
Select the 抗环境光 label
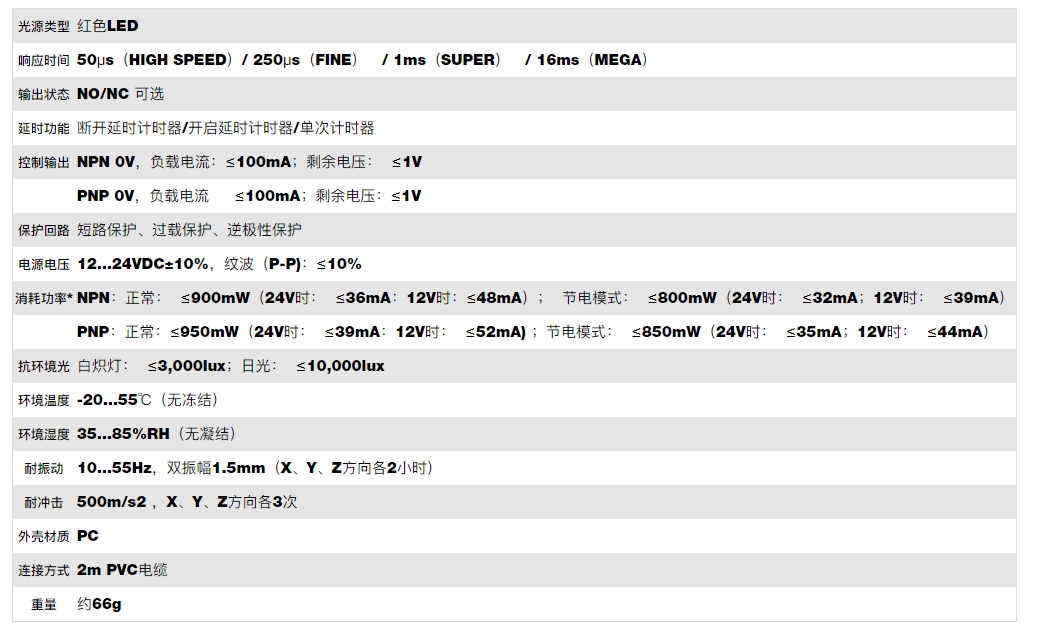(x=43, y=367)
